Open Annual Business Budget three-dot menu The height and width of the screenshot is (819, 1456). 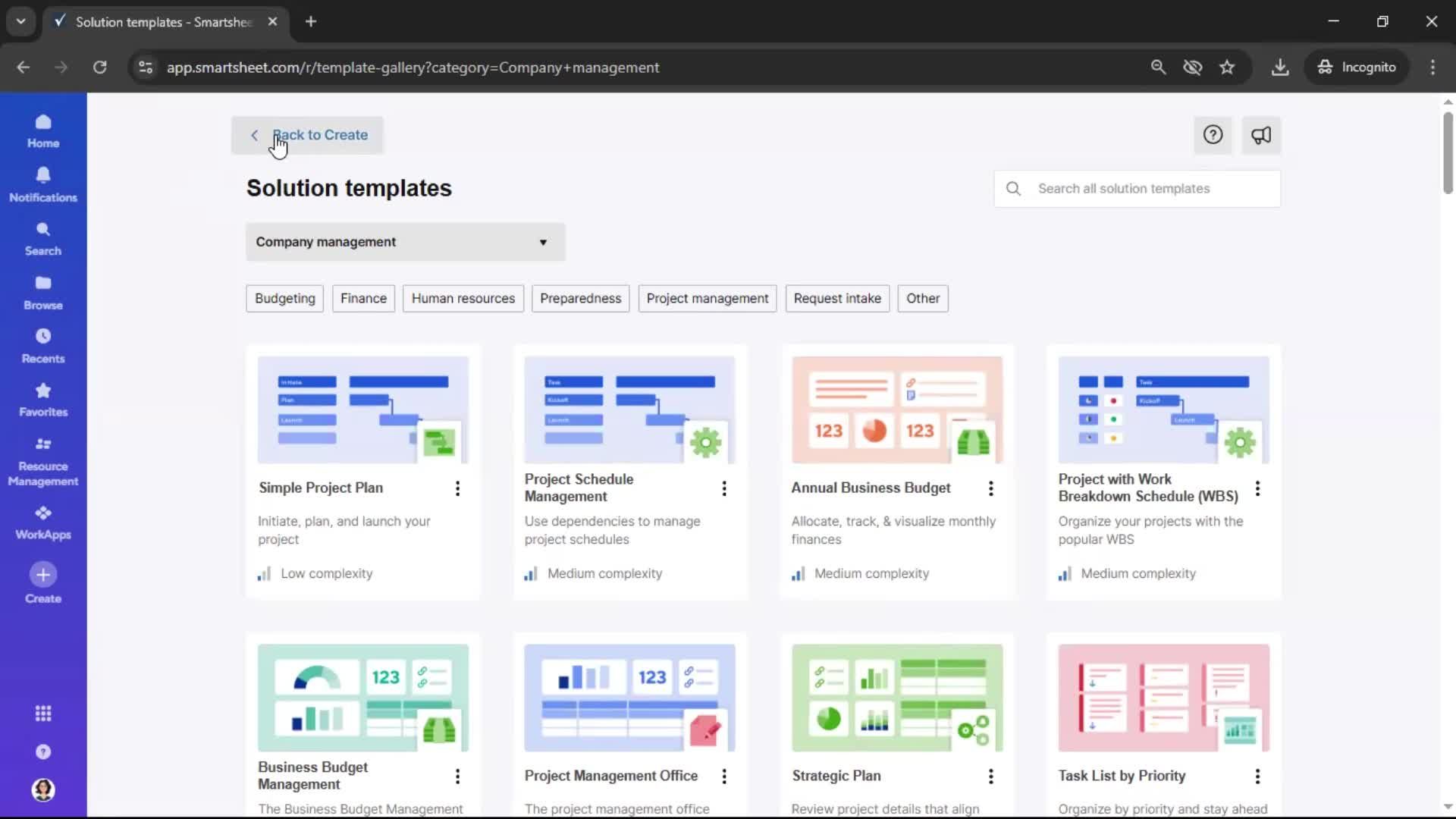click(x=990, y=488)
